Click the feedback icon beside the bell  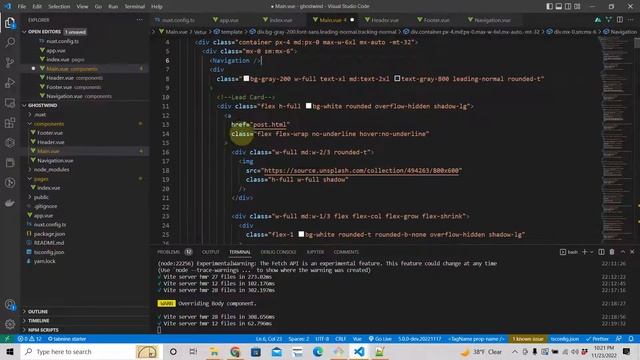(619, 339)
